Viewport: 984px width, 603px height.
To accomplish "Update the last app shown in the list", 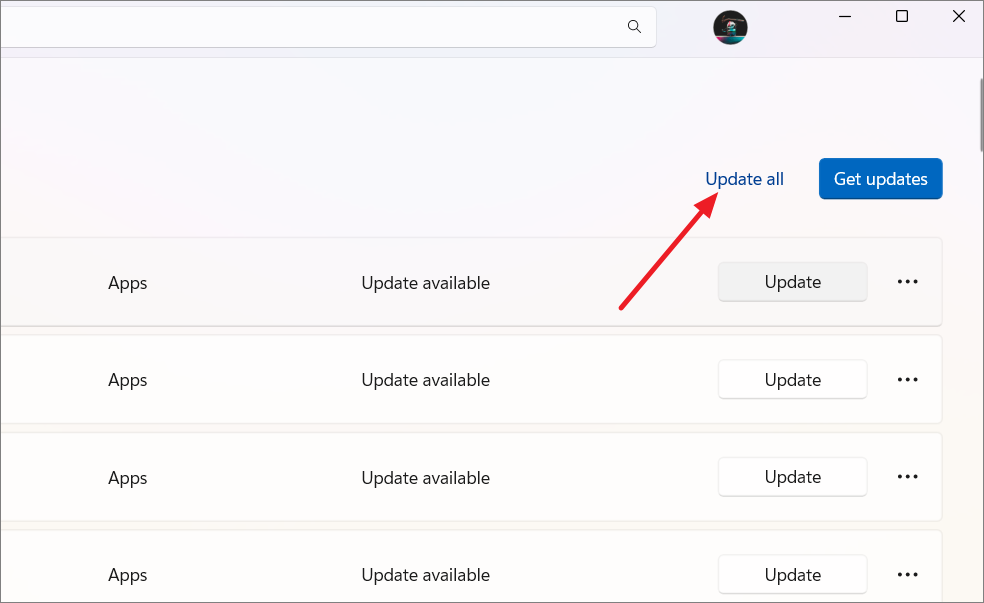I will coord(792,574).
